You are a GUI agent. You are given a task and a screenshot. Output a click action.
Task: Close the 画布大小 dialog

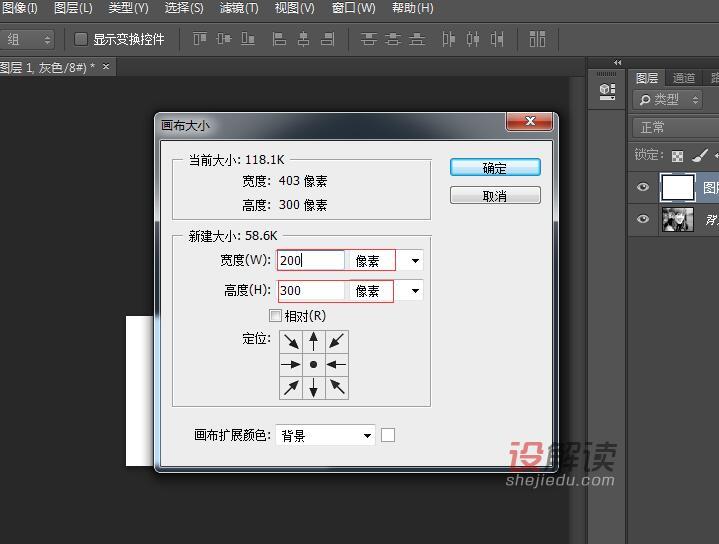tap(530, 121)
